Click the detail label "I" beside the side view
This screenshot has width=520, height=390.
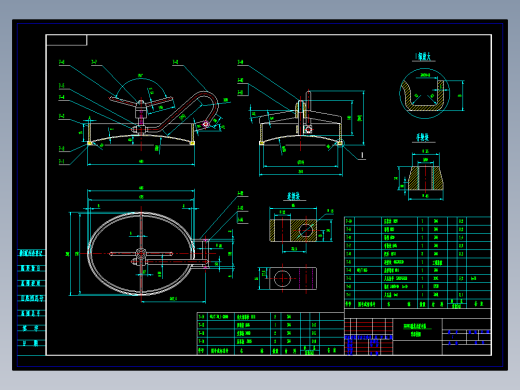[362, 155]
